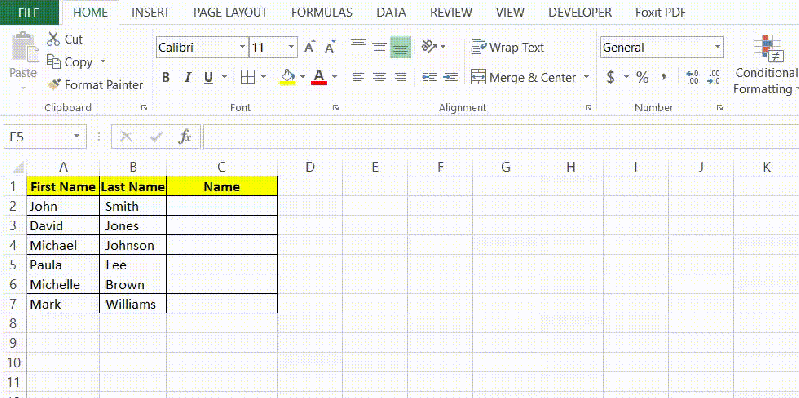This screenshot has width=799, height=398.
Task: Enable Wrap Text
Action: 508,47
